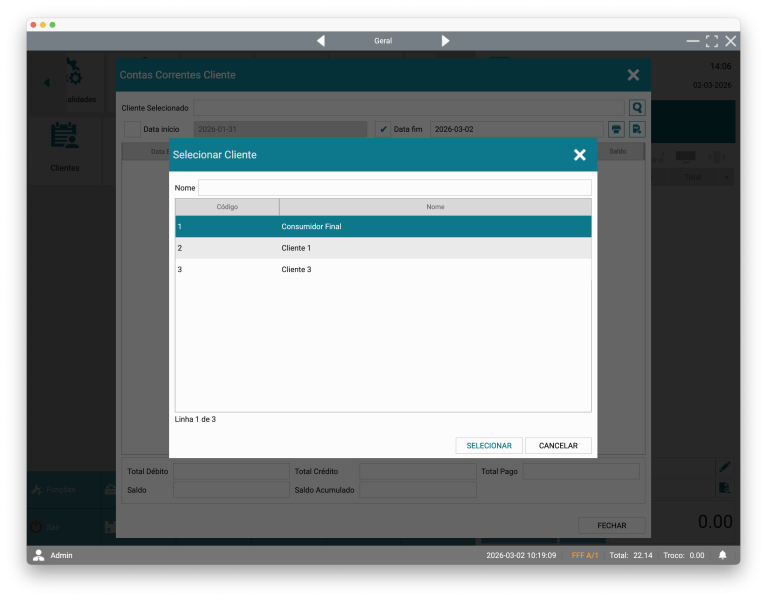Image resolution: width=767 pixels, height=600 pixels.
Task: Close the Selecionar Cliente dialog
Action: click(x=579, y=155)
